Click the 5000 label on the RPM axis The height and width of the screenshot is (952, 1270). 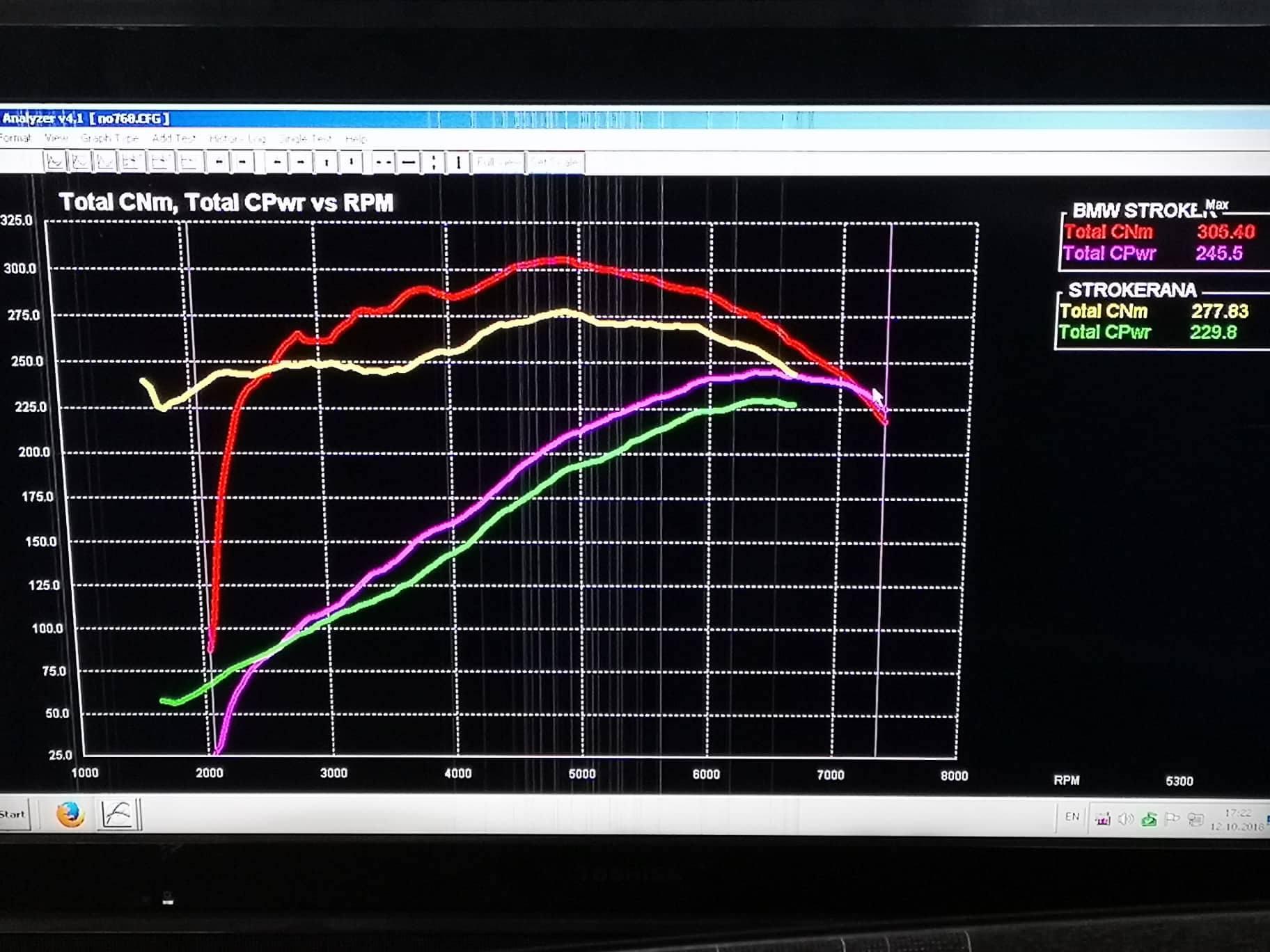[582, 774]
